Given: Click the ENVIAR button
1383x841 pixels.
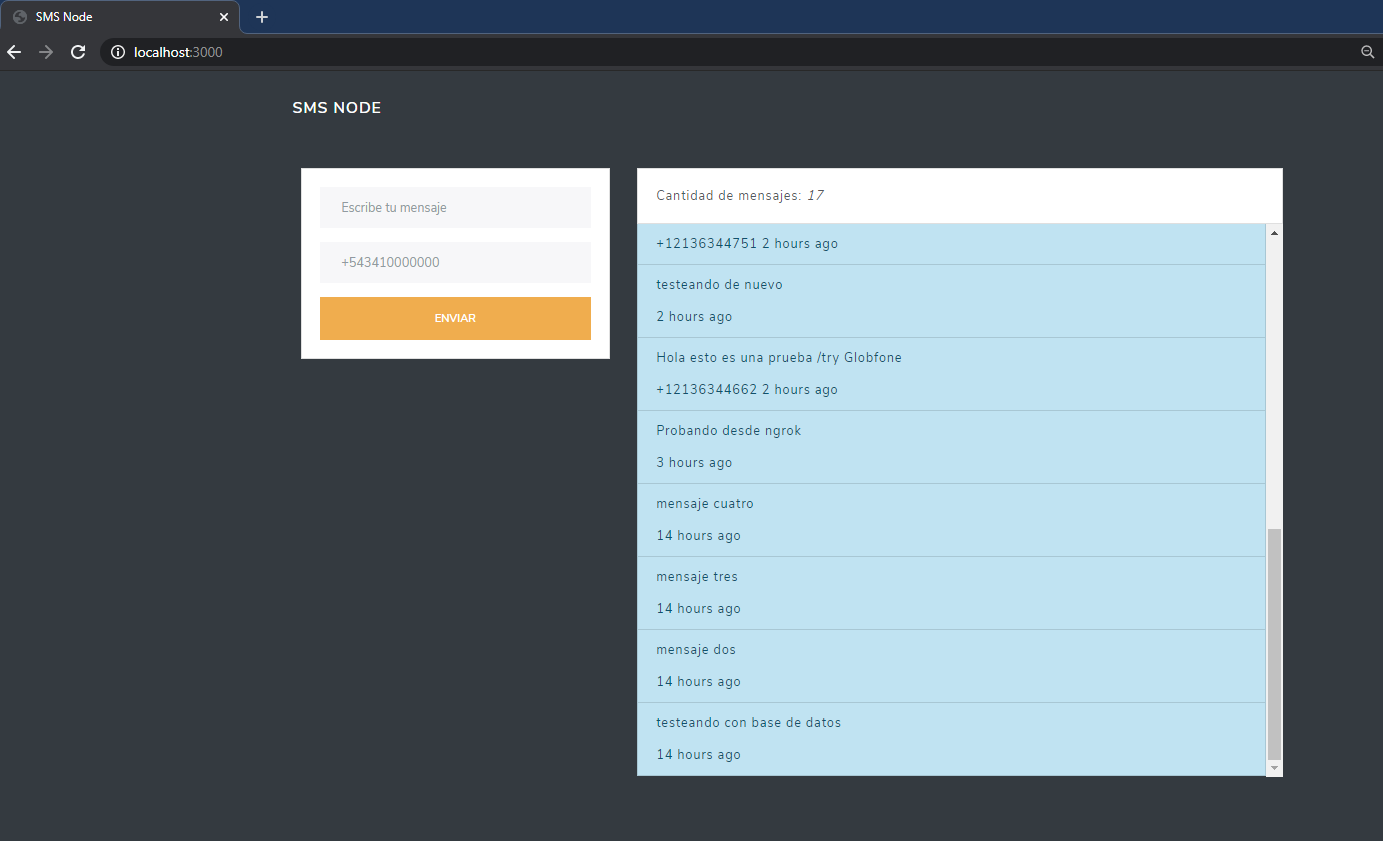Looking at the screenshot, I should coord(455,317).
